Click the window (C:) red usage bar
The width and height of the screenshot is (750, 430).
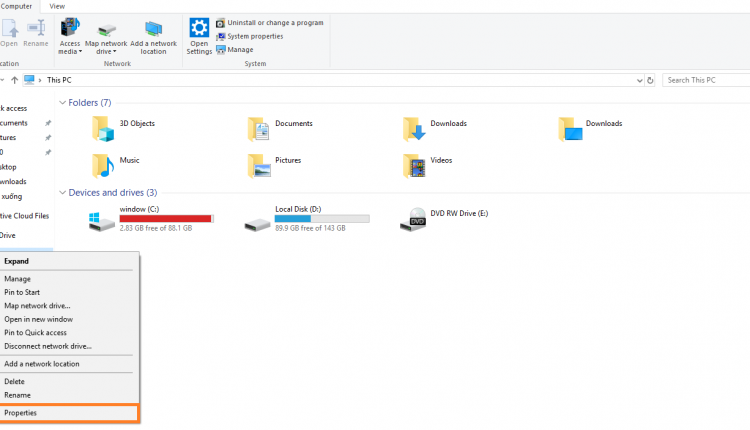pos(166,219)
